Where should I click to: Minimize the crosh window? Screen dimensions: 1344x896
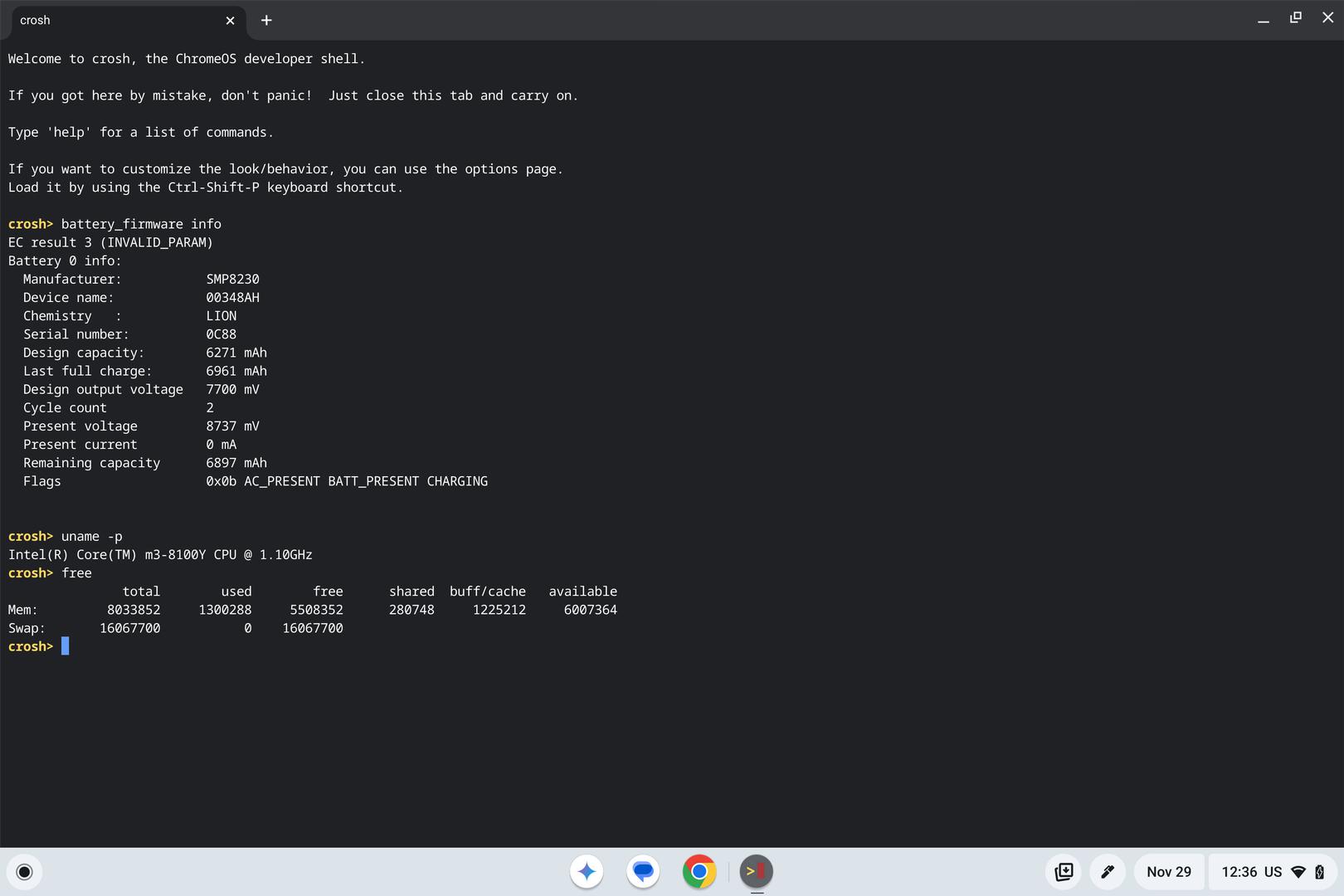click(1263, 19)
